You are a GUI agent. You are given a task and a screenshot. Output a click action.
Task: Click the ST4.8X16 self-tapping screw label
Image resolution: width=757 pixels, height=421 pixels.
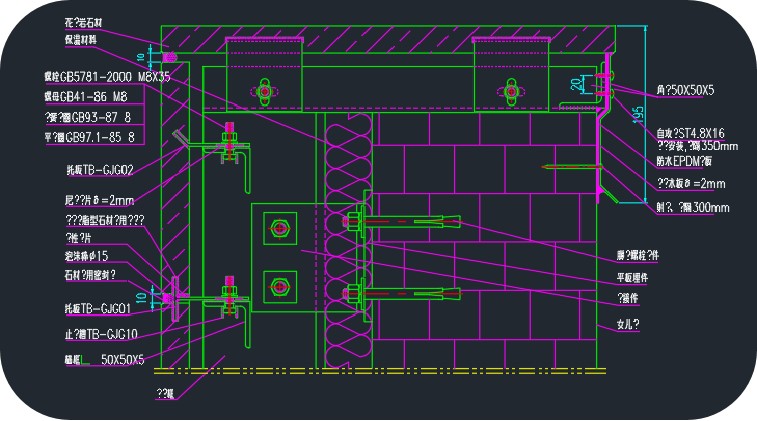click(690, 132)
